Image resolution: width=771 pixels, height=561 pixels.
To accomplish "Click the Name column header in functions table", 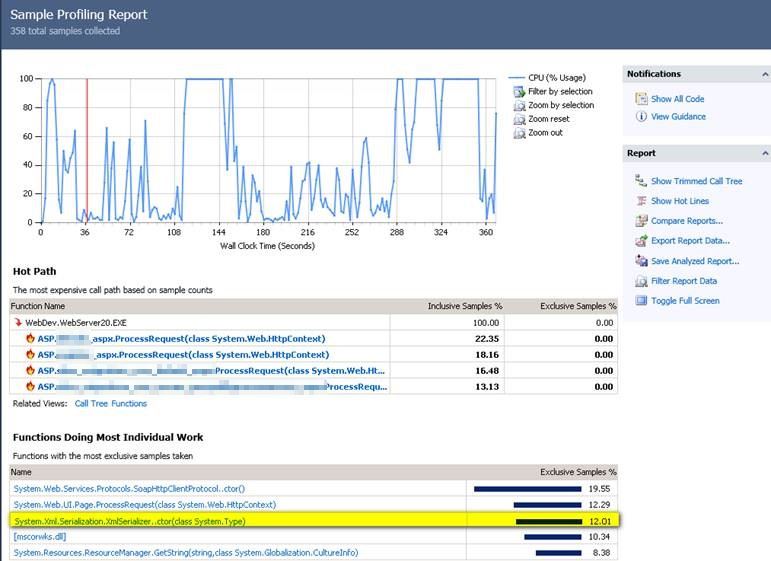I will pos(21,472).
